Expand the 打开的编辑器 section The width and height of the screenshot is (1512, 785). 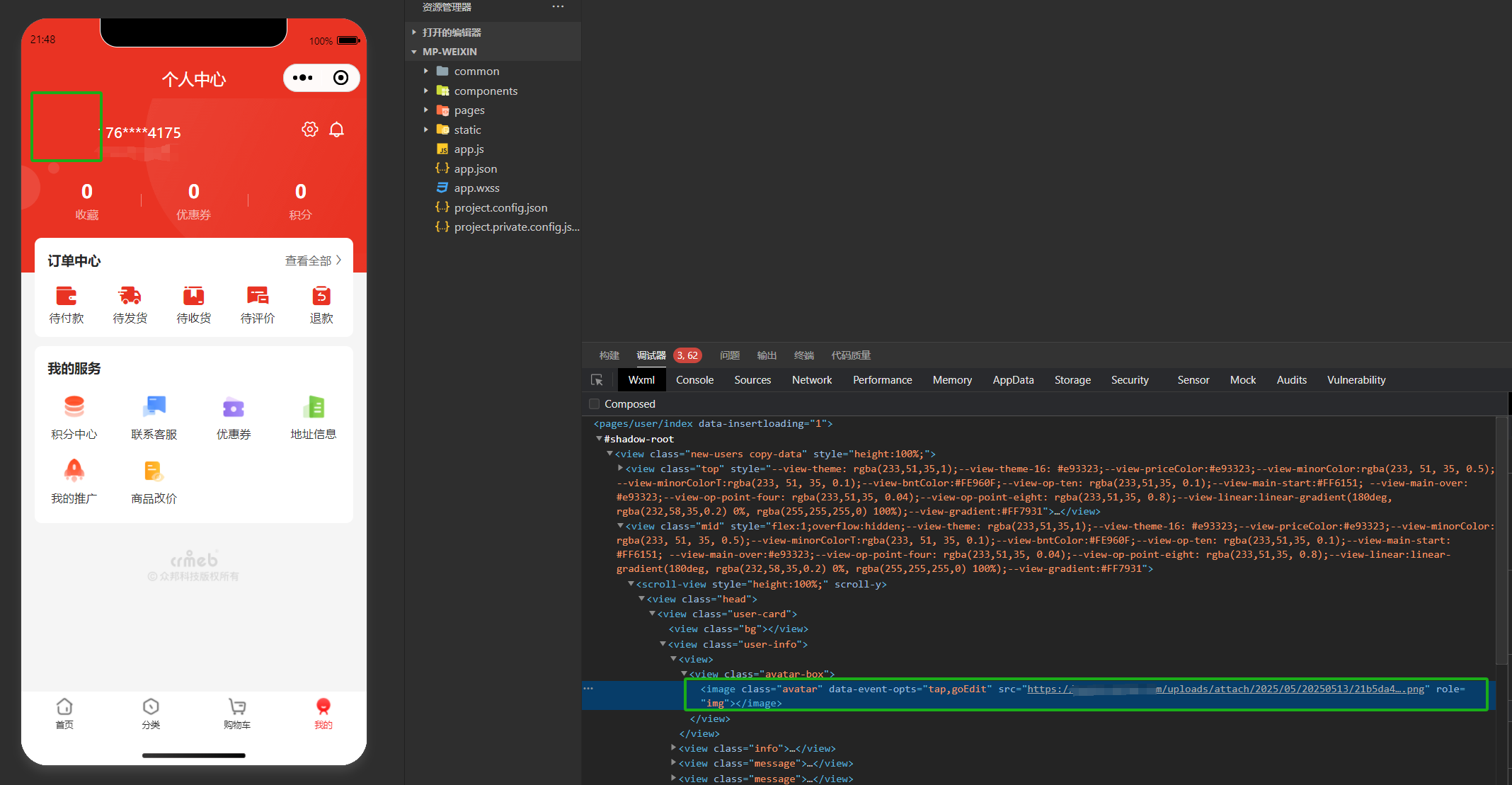click(x=415, y=33)
